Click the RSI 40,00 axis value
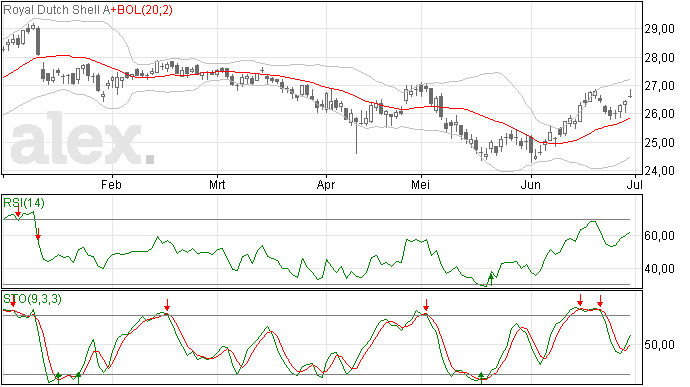 pyautogui.click(x=659, y=269)
